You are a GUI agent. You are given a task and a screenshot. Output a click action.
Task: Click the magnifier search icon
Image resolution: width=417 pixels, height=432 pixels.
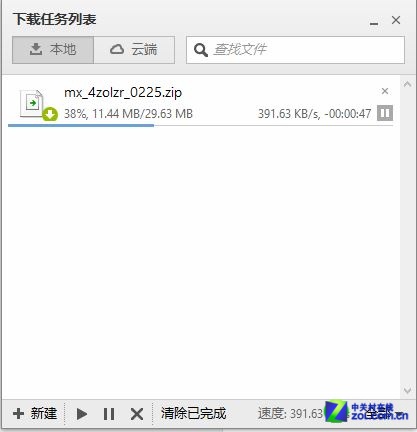[x=201, y=50]
